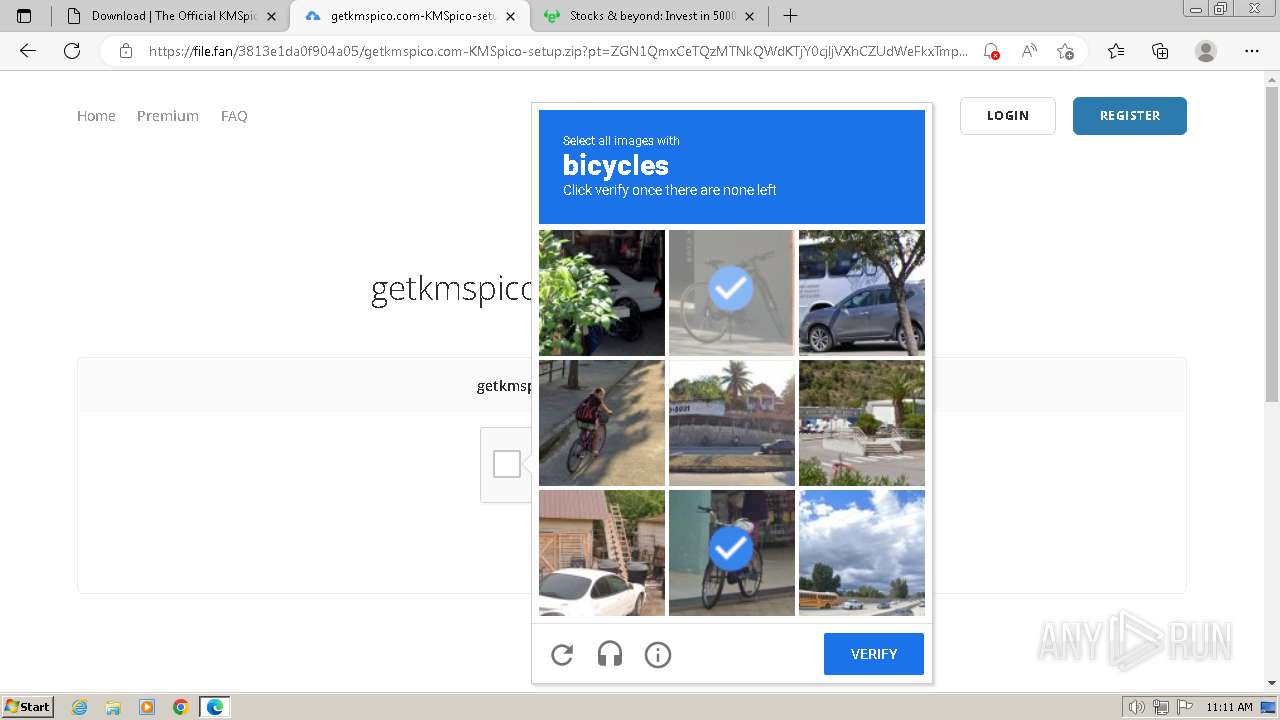Open captcha help info icon
The image size is (1280, 720).
coord(657,655)
